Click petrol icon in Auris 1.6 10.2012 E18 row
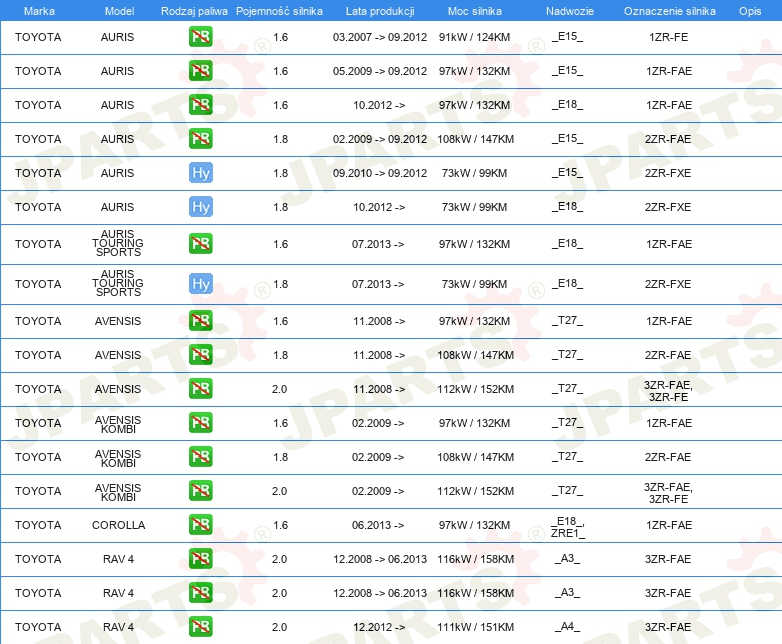This screenshot has height=644, width=782. tap(200, 105)
